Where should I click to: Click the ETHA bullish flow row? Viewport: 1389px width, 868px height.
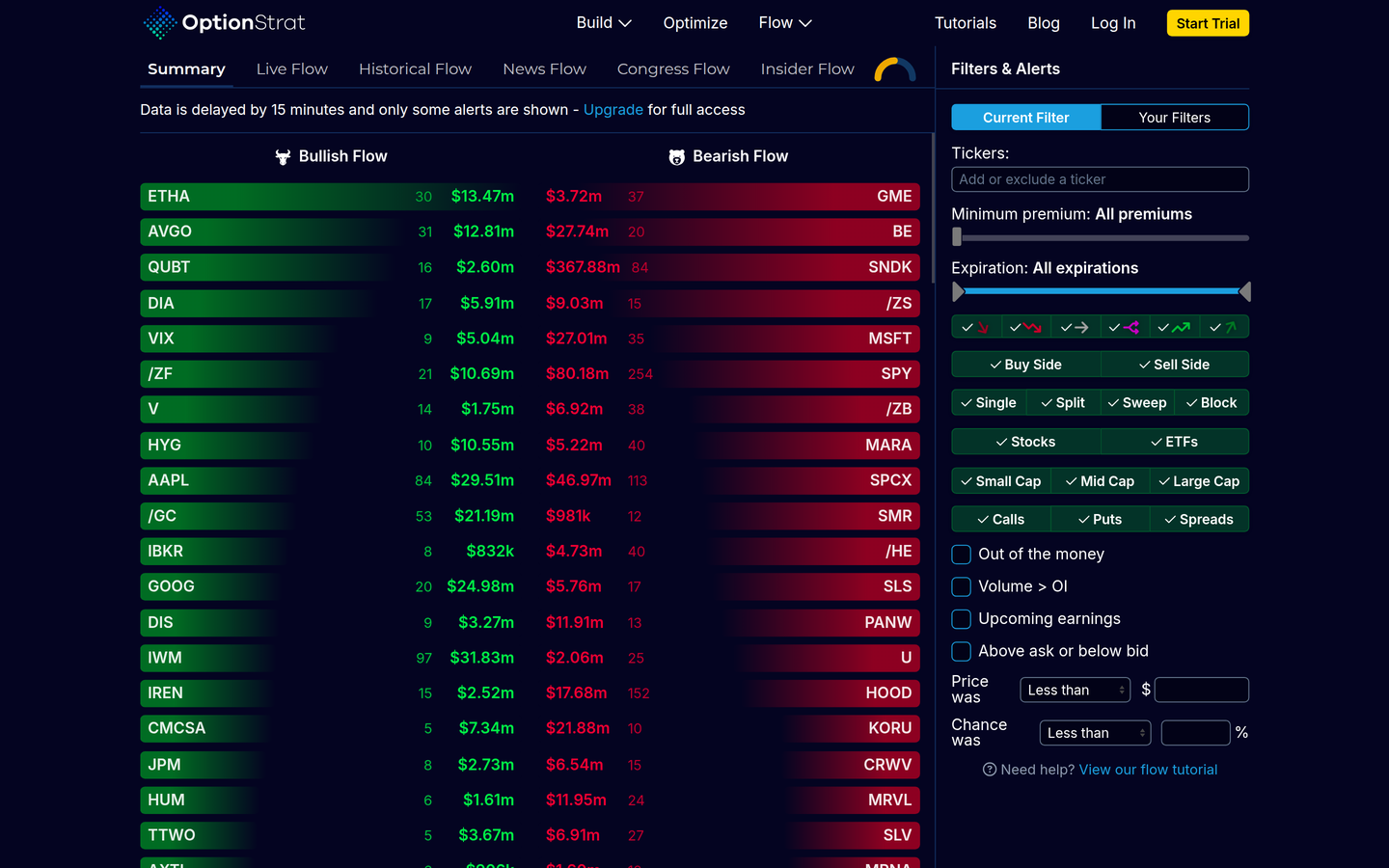pos(331,197)
